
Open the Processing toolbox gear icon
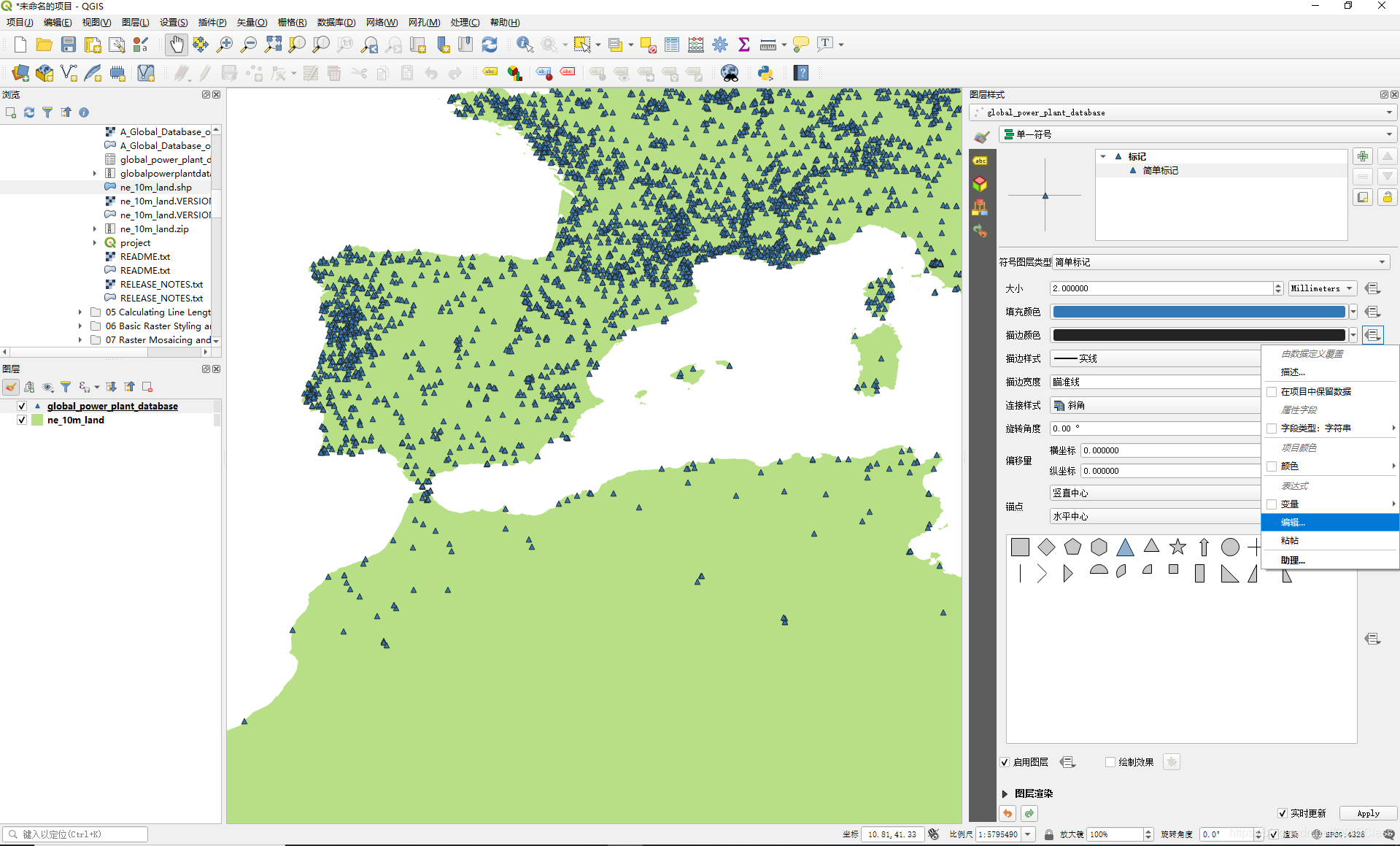point(720,45)
